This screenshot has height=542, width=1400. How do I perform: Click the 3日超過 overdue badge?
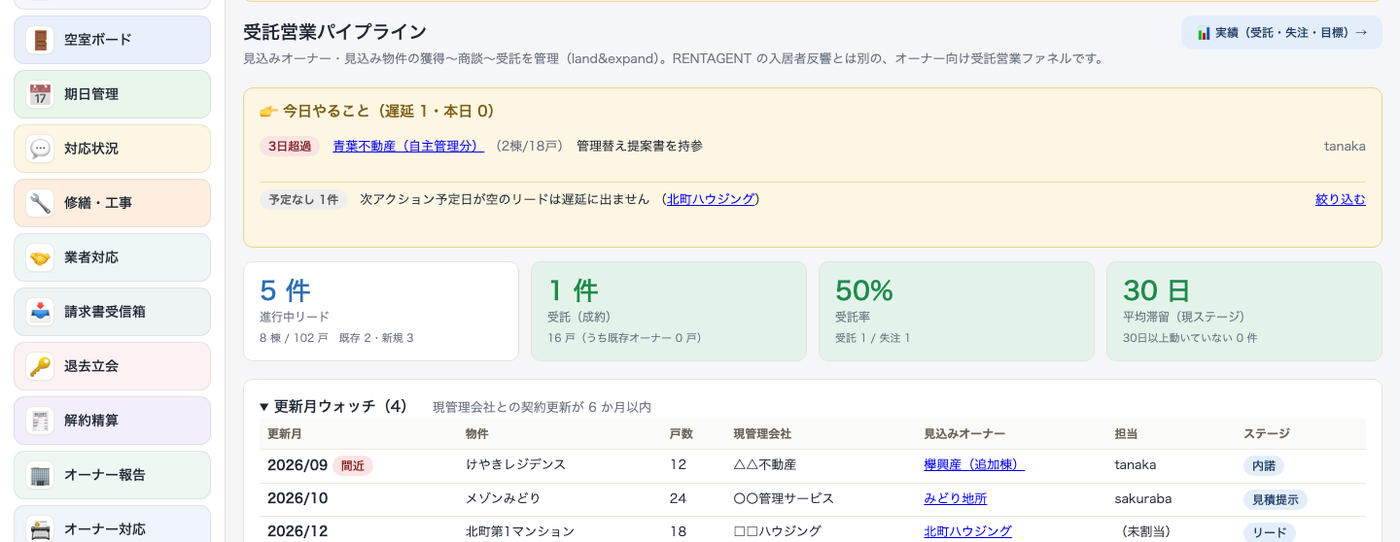(x=290, y=146)
